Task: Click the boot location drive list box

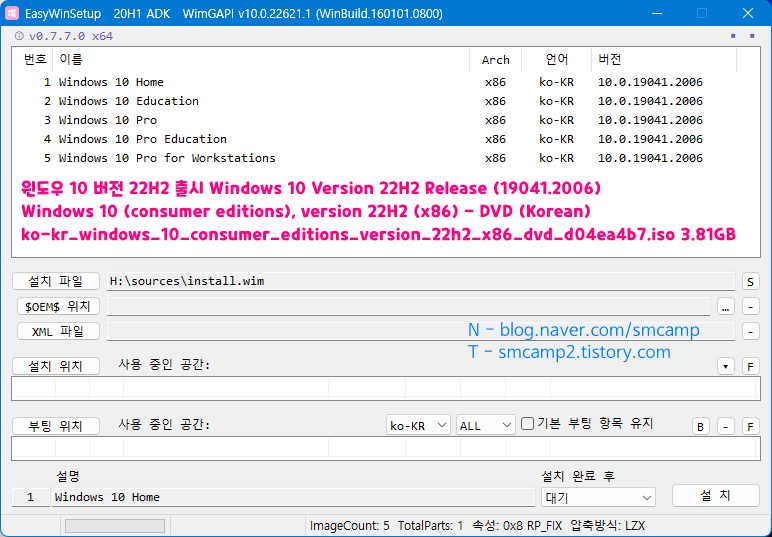Action: click(386, 448)
